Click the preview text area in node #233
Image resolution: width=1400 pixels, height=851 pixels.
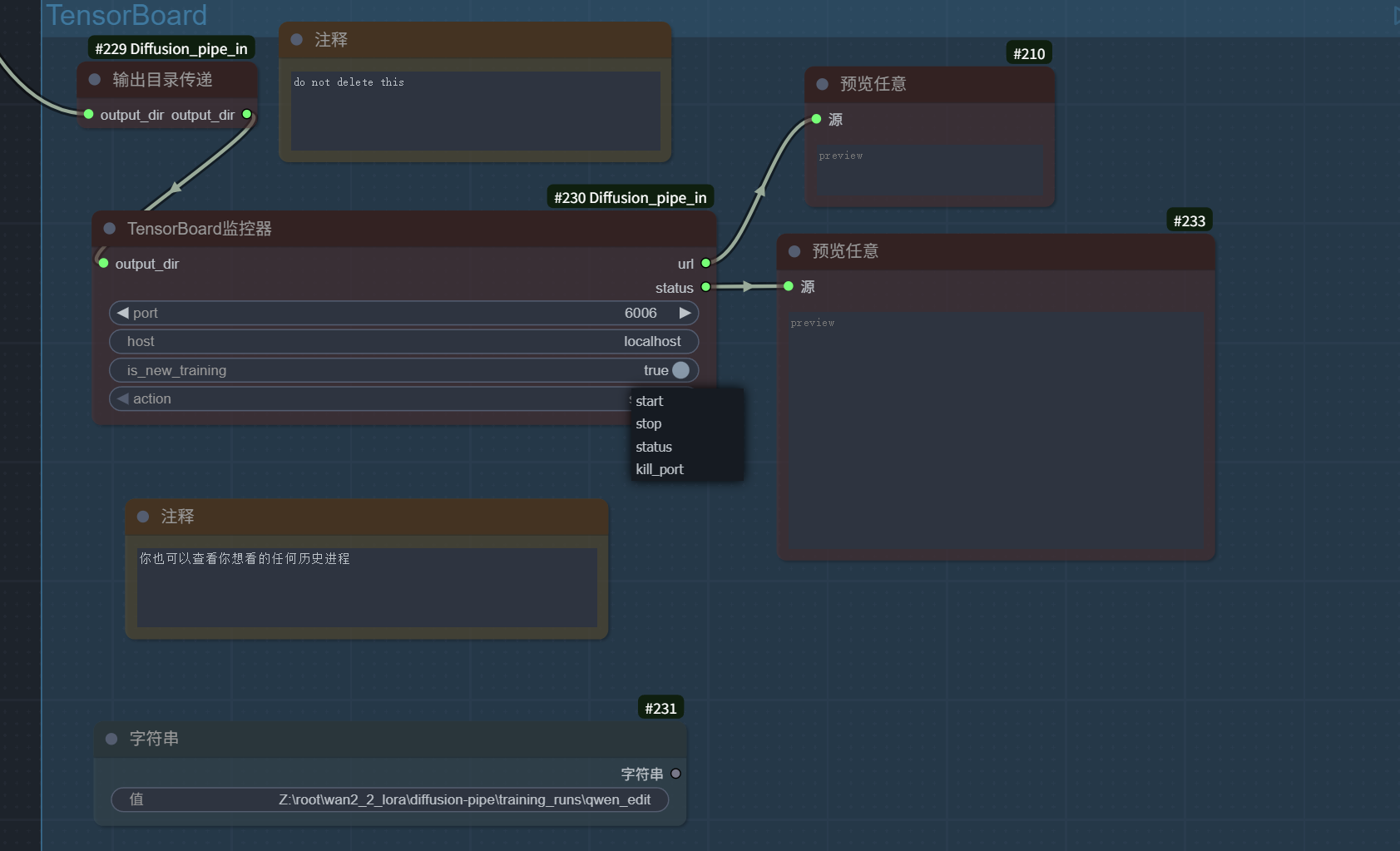pyautogui.click(x=997, y=431)
